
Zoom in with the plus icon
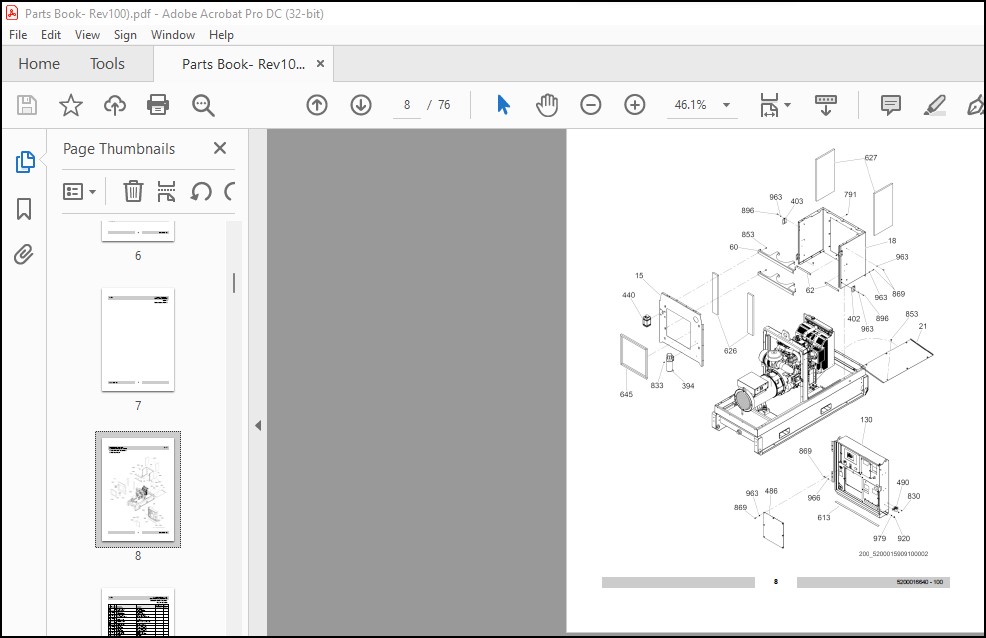coord(634,105)
